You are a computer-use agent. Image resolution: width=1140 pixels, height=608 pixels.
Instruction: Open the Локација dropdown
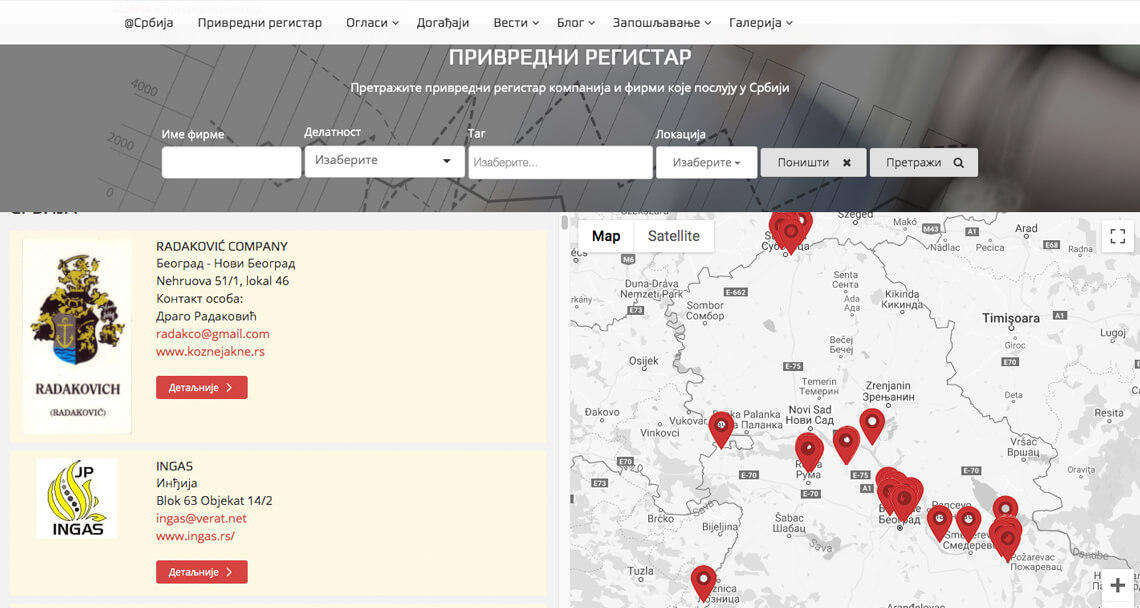pos(707,162)
